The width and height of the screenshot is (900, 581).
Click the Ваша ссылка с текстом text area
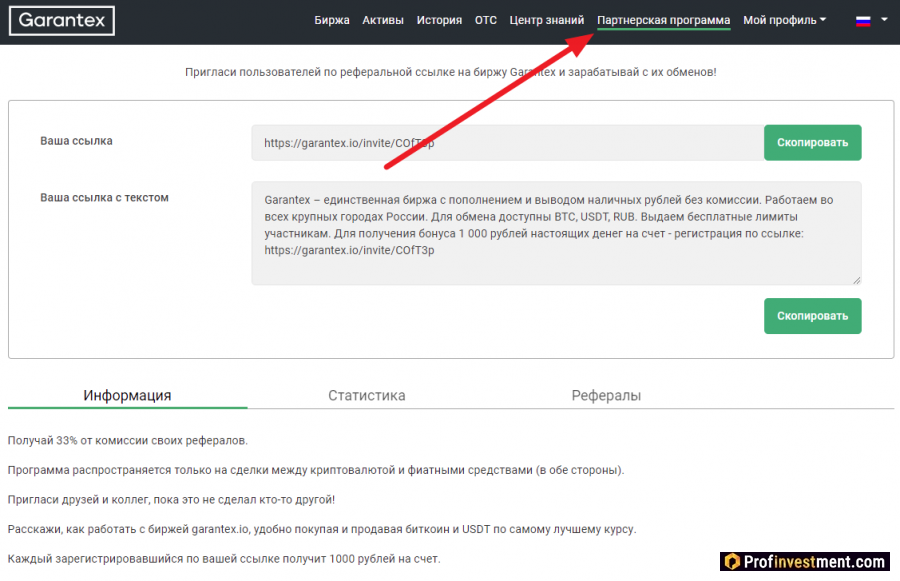tap(556, 233)
